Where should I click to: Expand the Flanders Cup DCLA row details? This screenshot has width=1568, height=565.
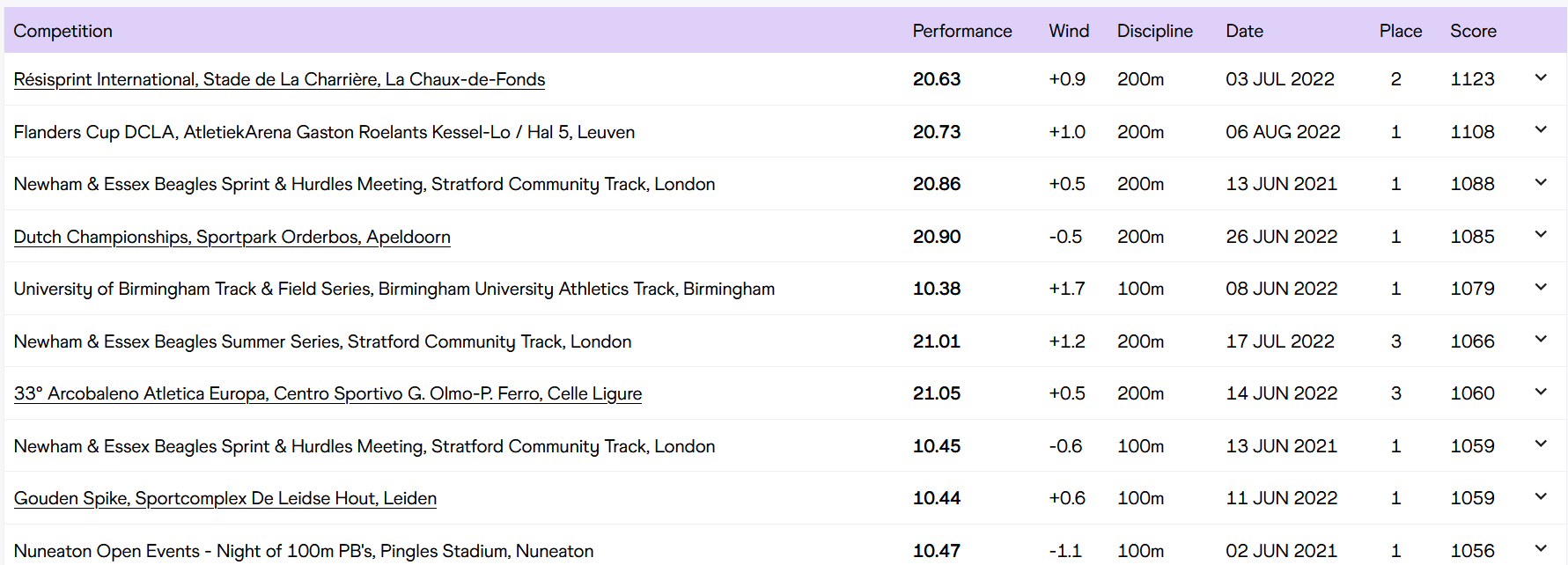click(1541, 130)
